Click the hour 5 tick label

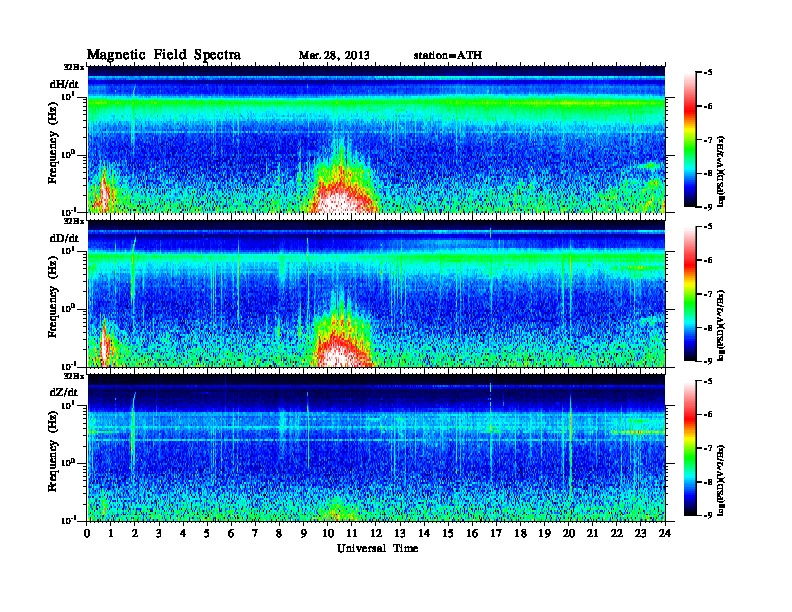tap(207, 533)
